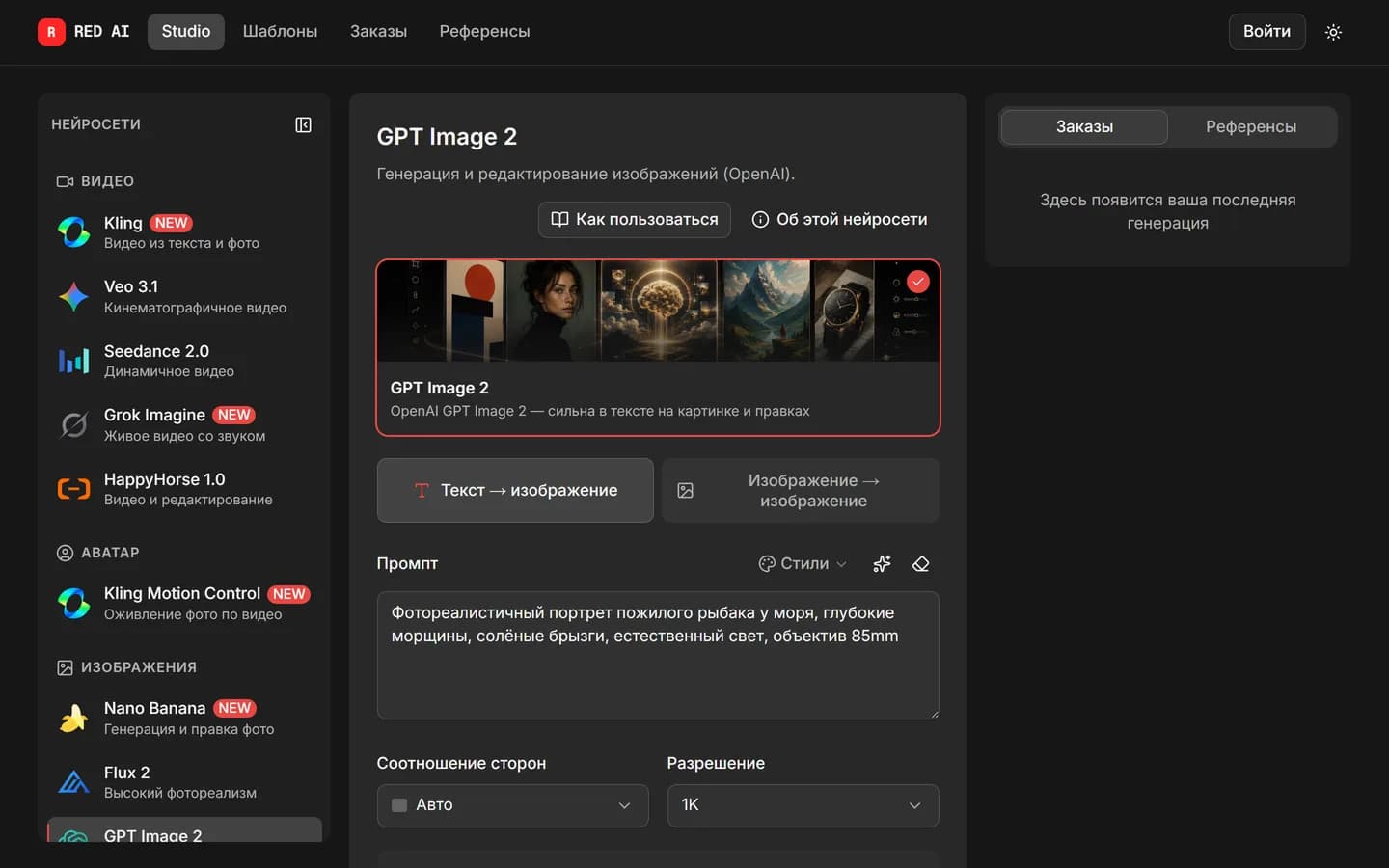The height and width of the screenshot is (868, 1389).
Task: Click the Об этой нейросети link
Action: click(839, 219)
